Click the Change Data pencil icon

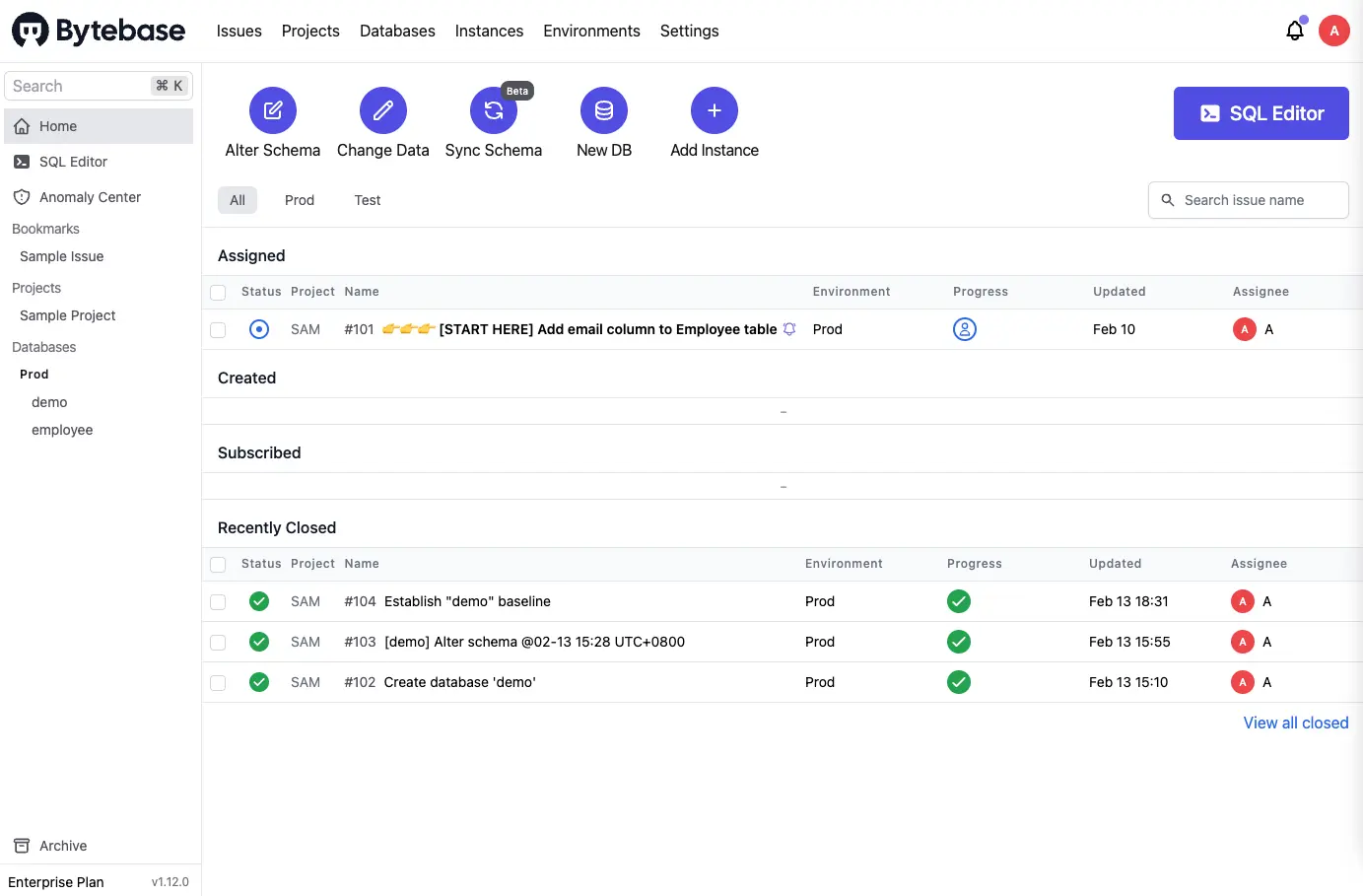coord(383,110)
